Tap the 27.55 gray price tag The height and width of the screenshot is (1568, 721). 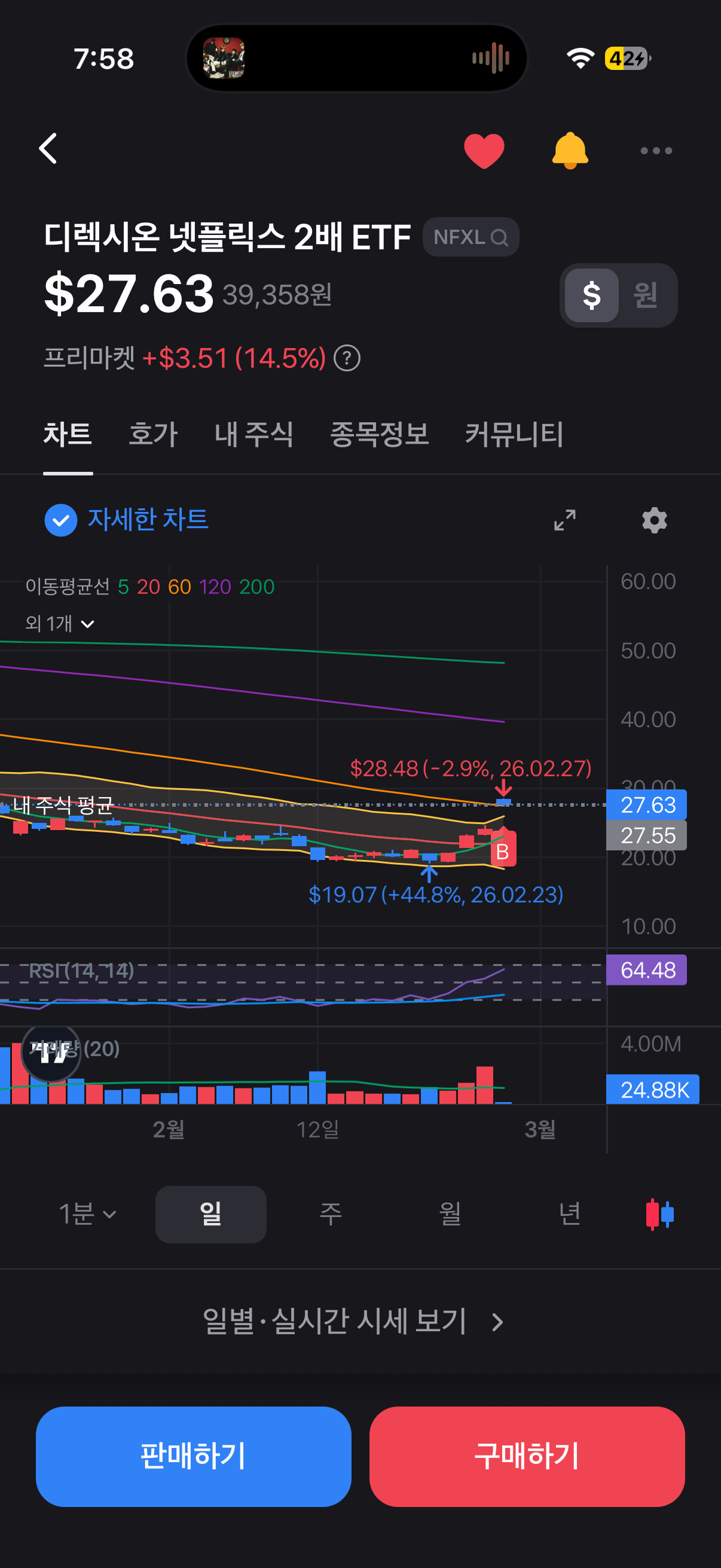647,835
